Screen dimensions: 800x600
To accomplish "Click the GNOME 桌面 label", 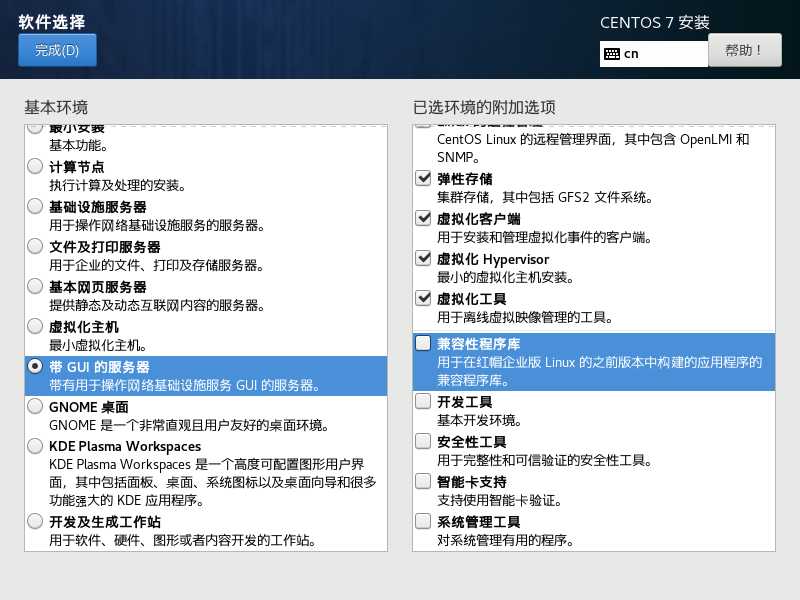I will click(x=89, y=407).
